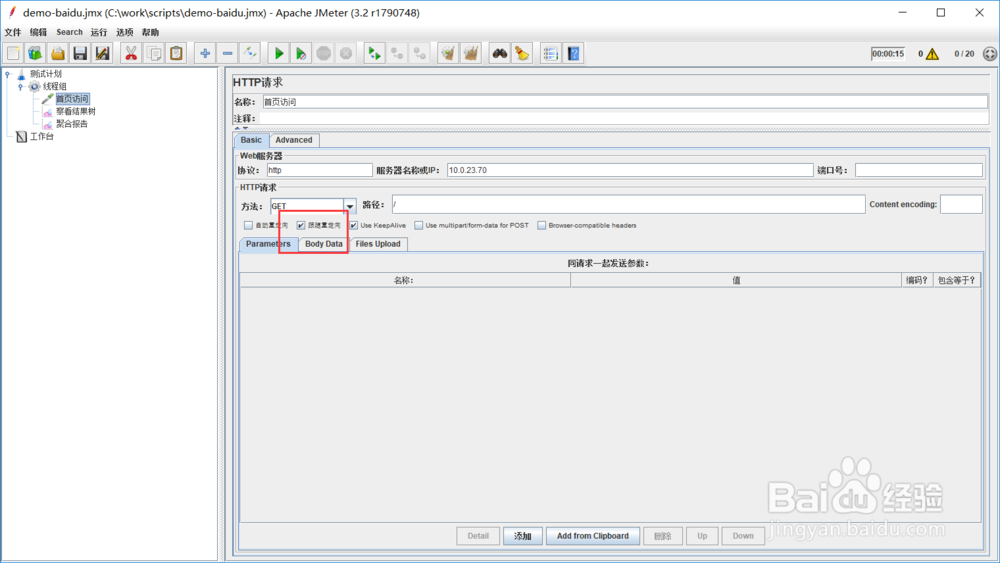
Task: Click the Save As pencil-floppy icon
Action: coord(102,54)
